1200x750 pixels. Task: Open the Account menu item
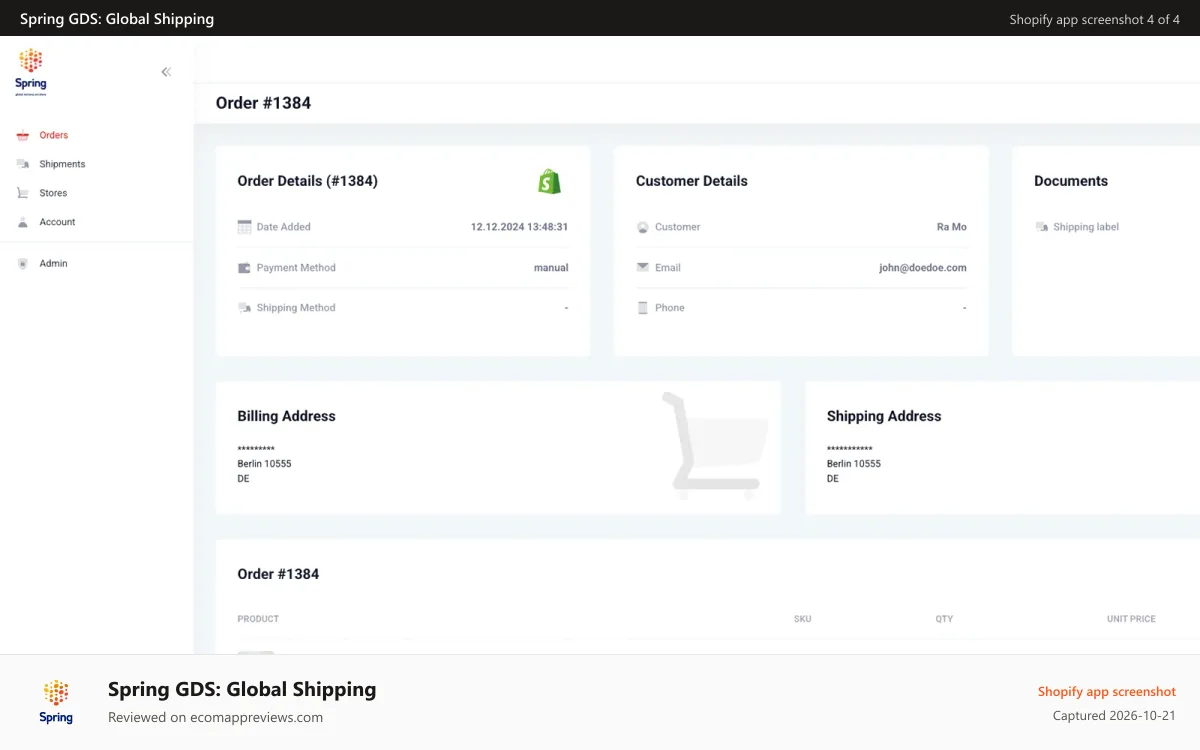tap(57, 222)
